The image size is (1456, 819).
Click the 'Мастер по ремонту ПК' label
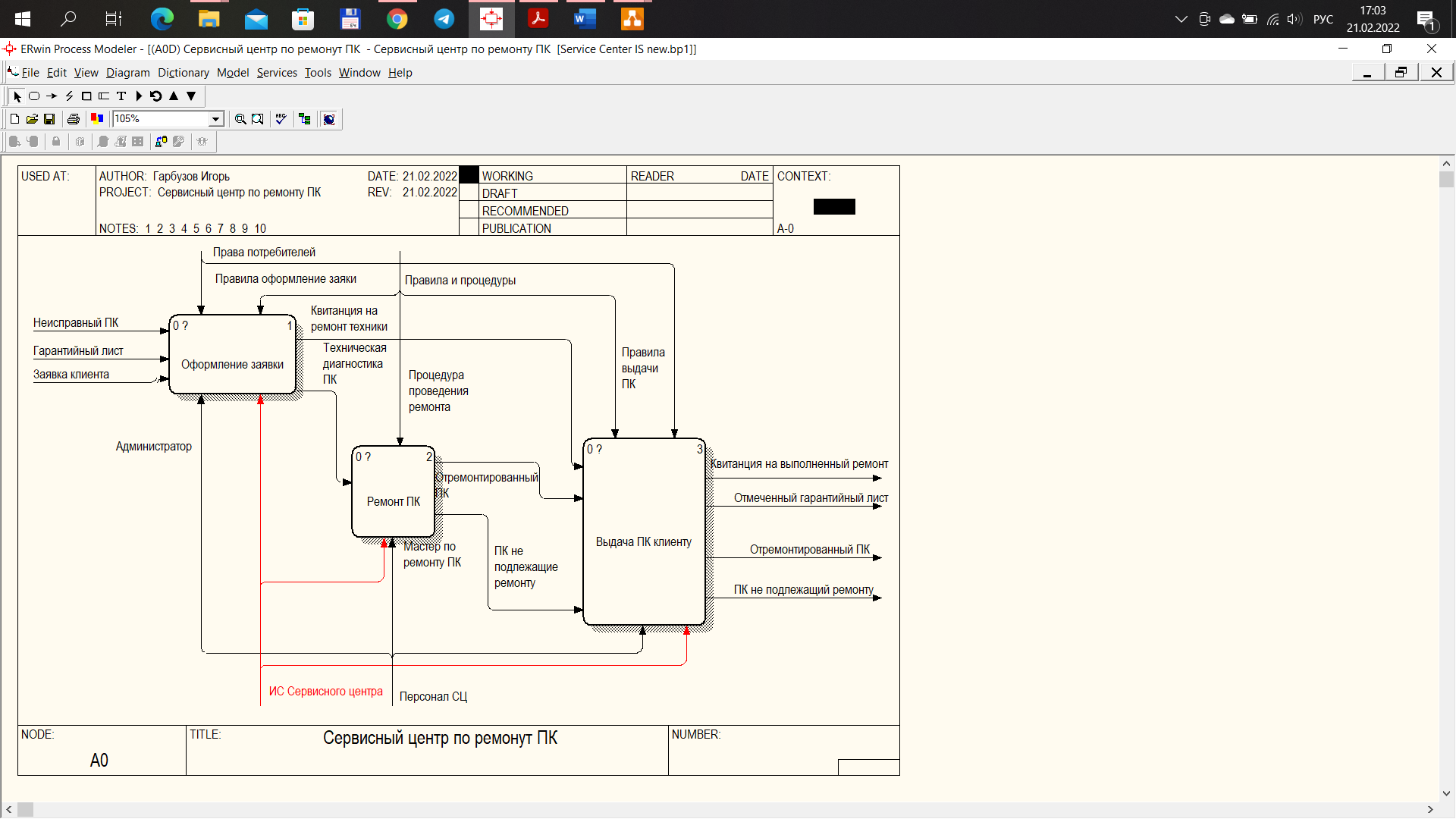click(x=432, y=554)
